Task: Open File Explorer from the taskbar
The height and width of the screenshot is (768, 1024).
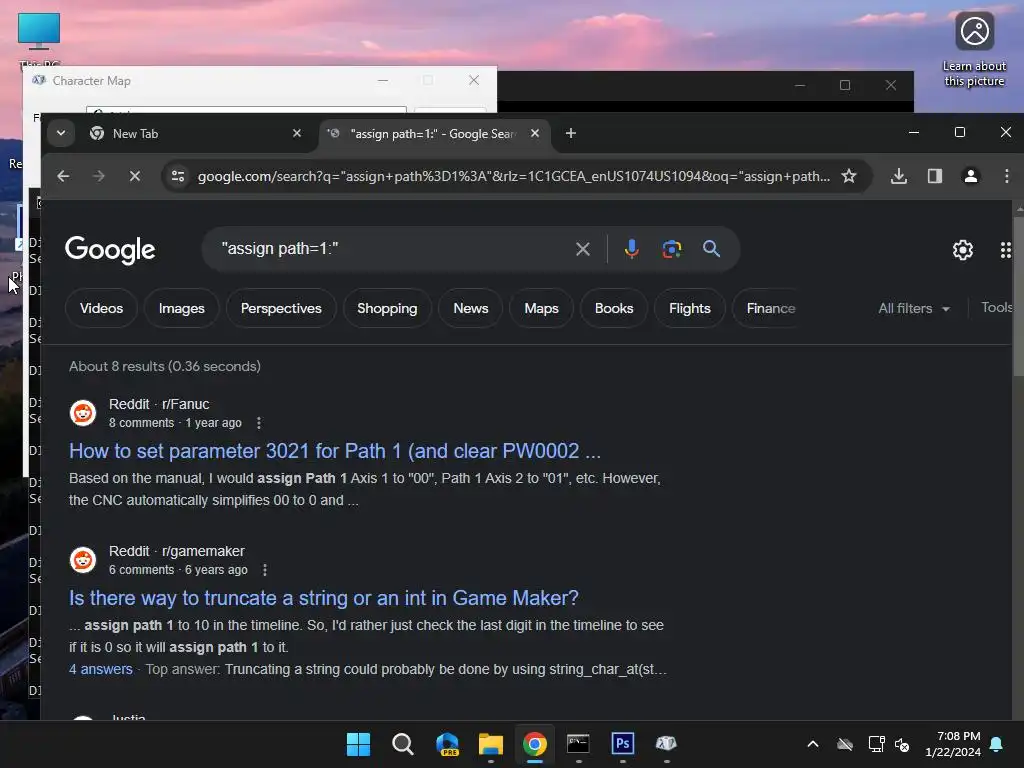Action: tap(490, 744)
